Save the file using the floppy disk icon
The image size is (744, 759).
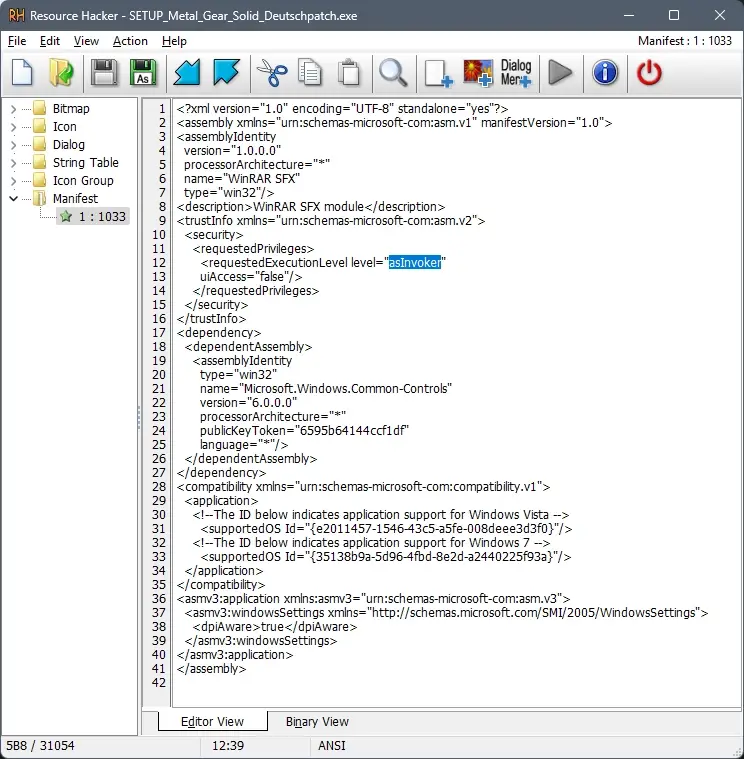pos(104,73)
